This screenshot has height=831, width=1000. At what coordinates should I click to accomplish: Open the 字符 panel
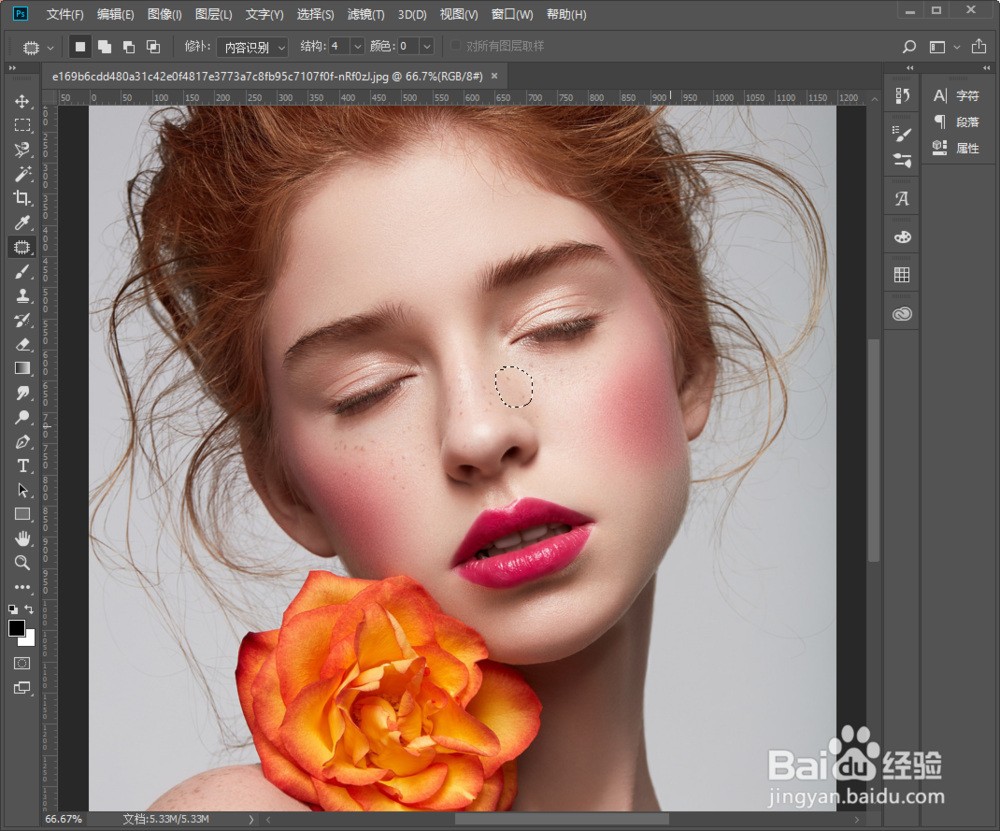coord(957,96)
